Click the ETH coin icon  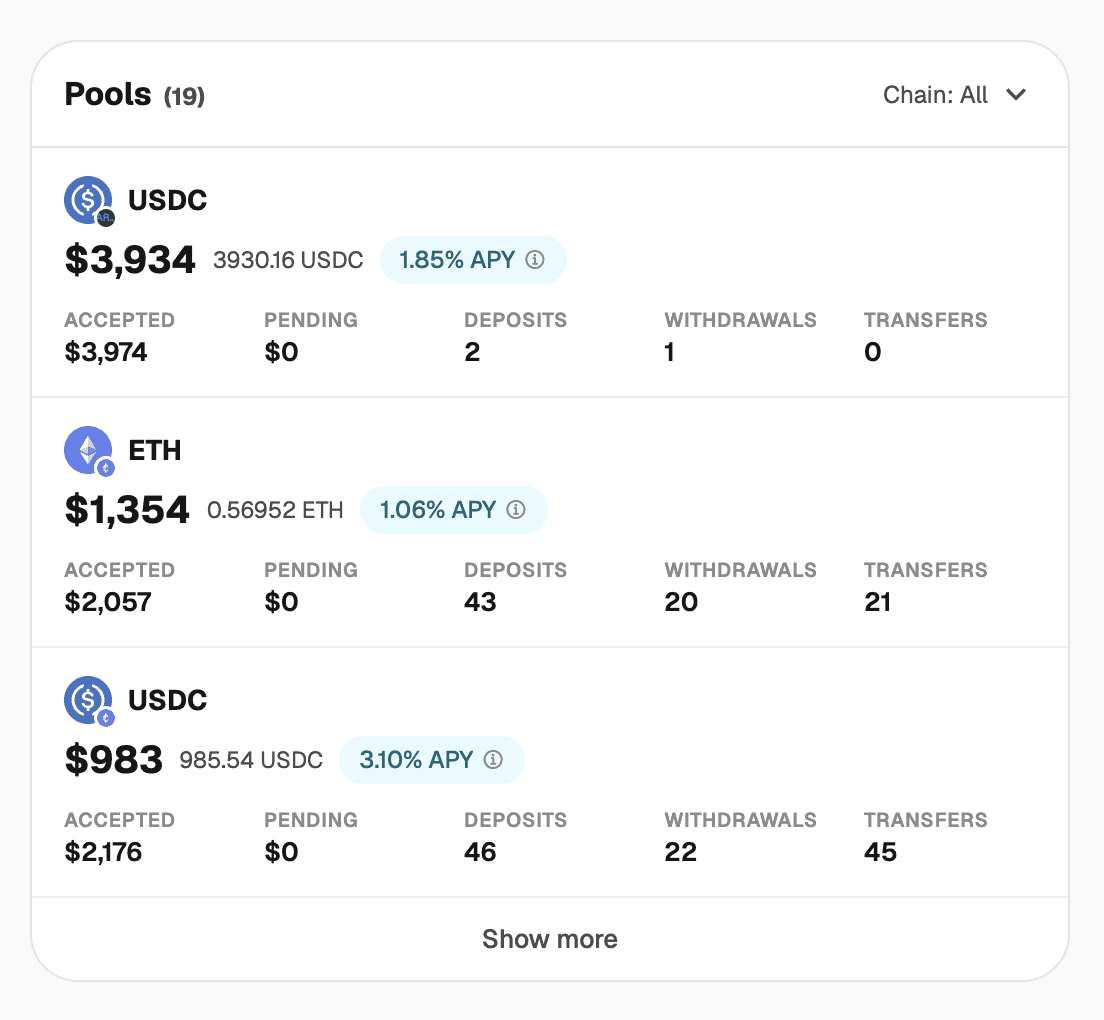pos(88,450)
